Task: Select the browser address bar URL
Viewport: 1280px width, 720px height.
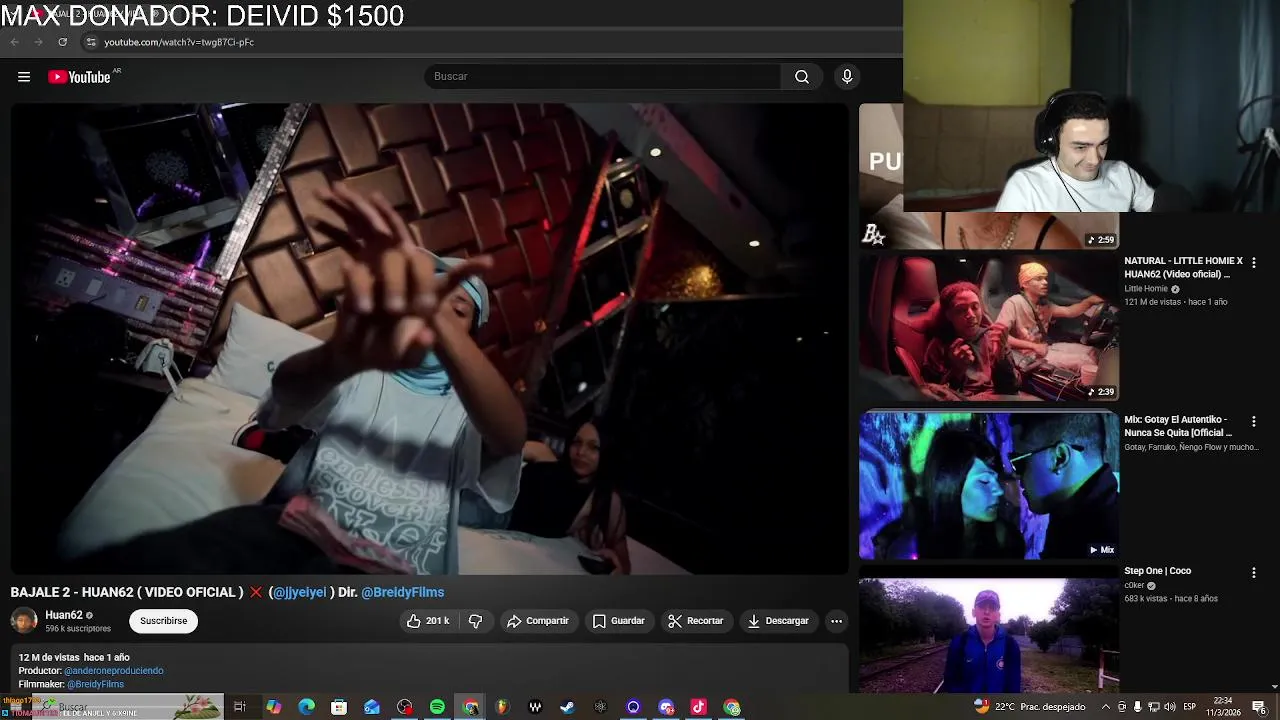Action: tap(179, 42)
